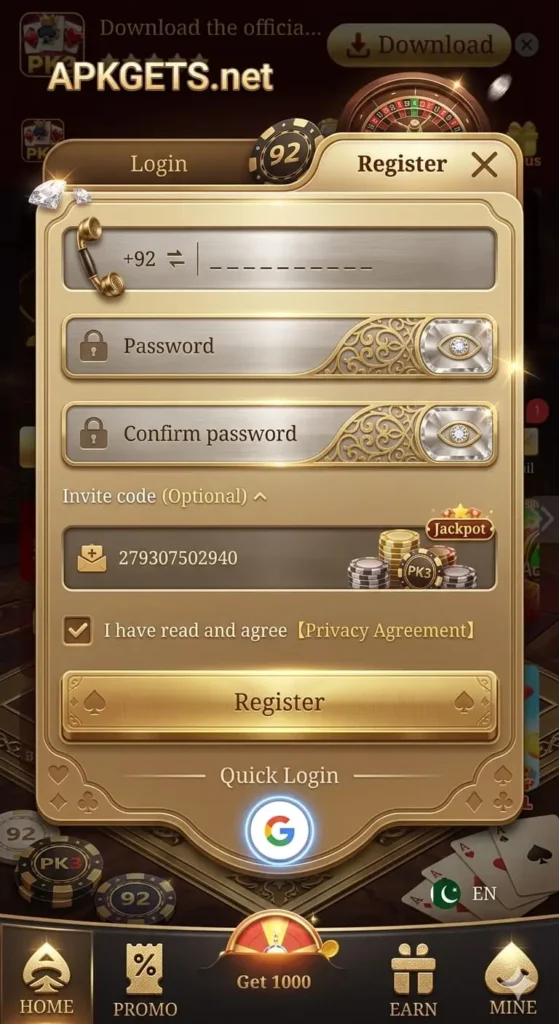The width and height of the screenshot is (559, 1024).
Task: Focus the phone number input field
Action: coord(346,259)
